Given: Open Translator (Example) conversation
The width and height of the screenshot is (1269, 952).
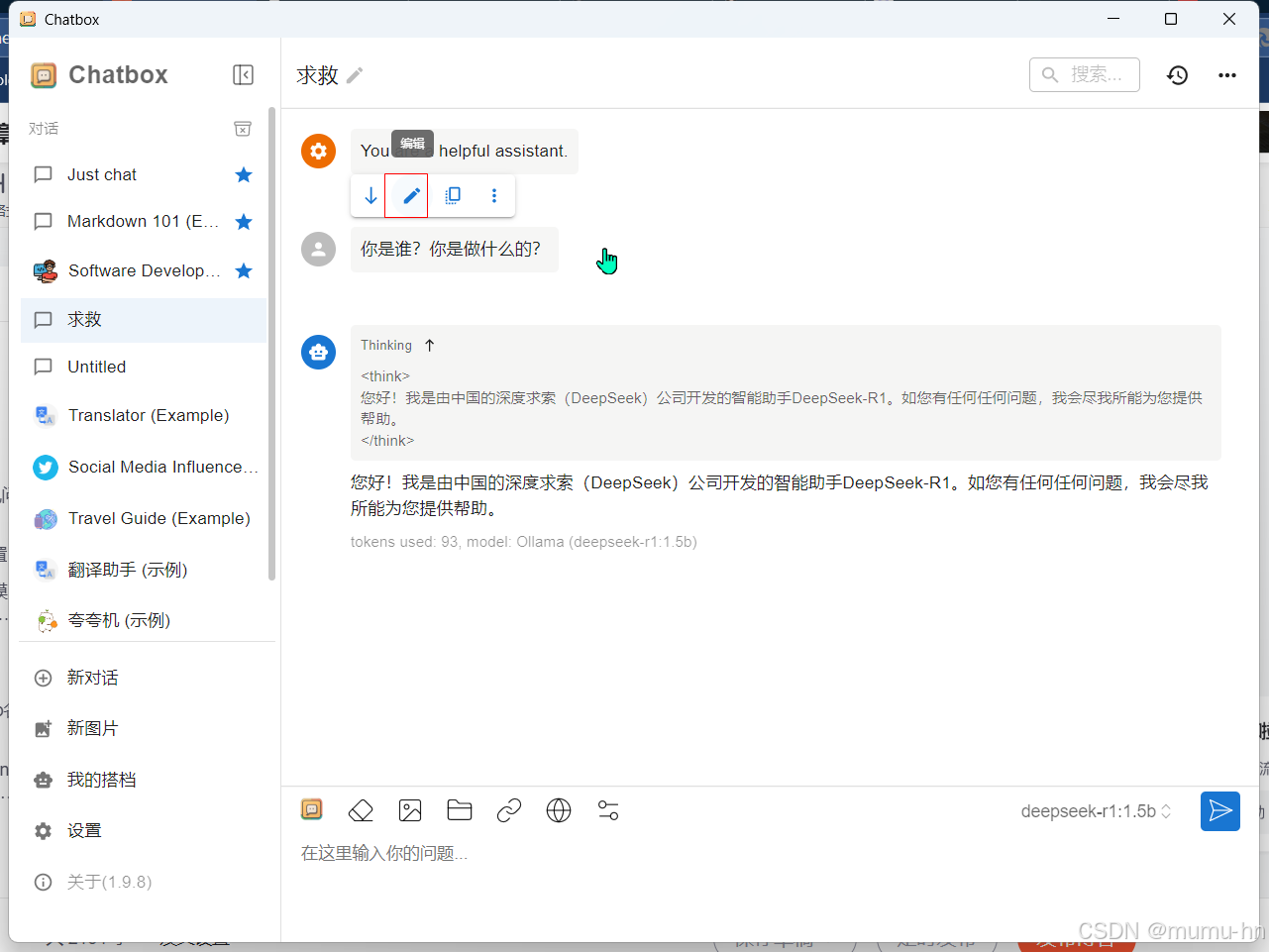Looking at the screenshot, I should click(144, 415).
